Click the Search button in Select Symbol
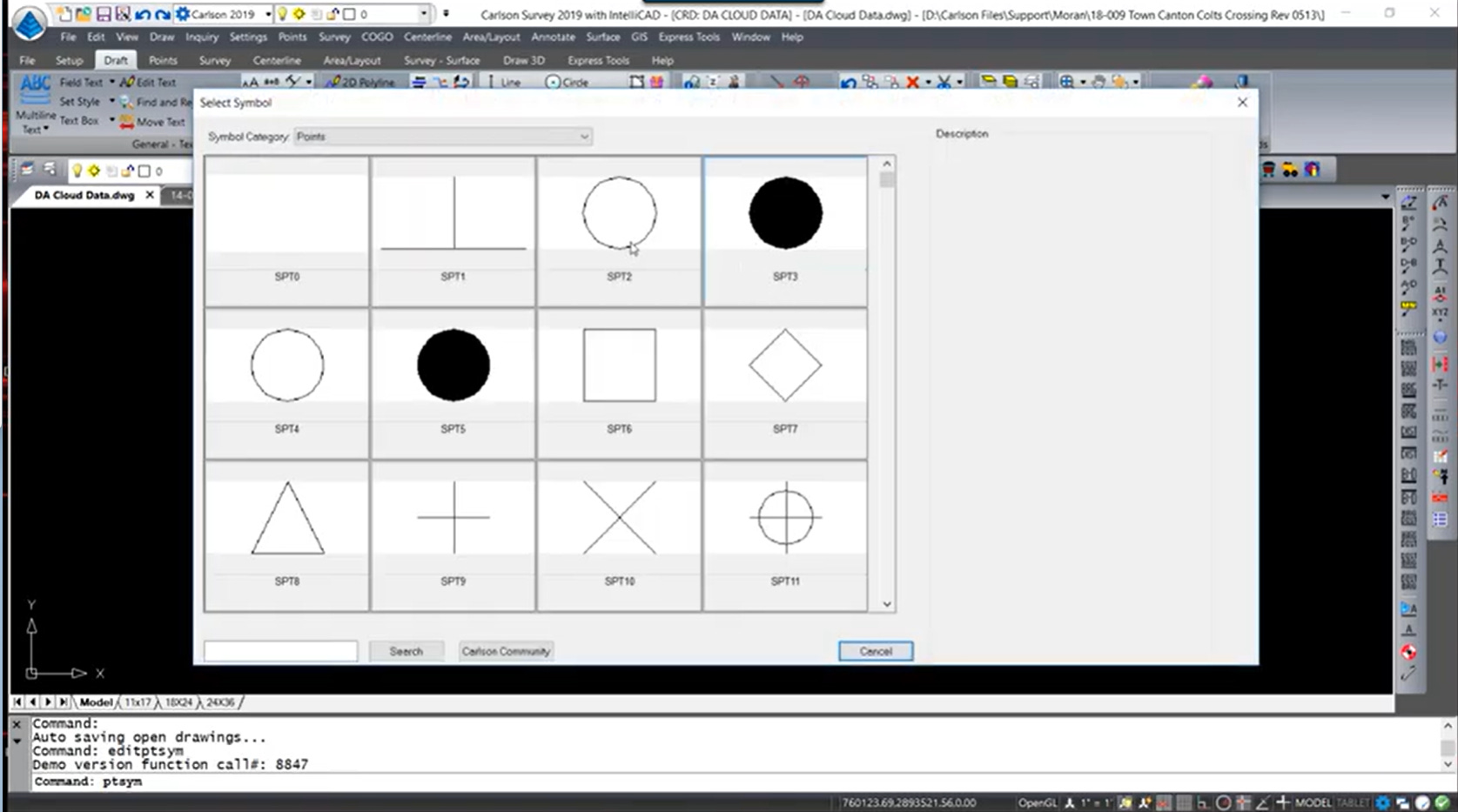The height and width of the screenshot is (812, 1458). click(406, 651)
